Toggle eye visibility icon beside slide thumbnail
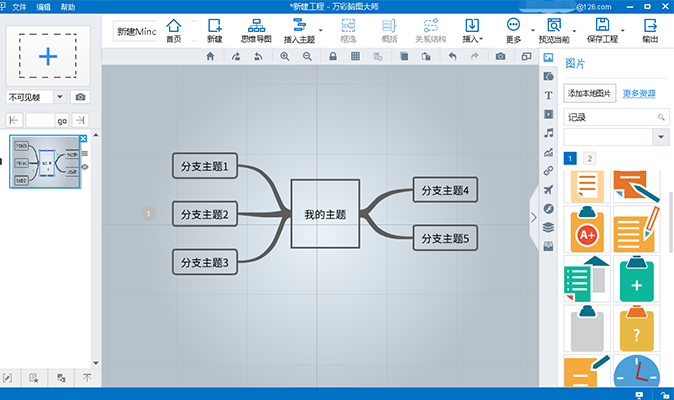Image resolution: width=674 pixels, height=400 pixels. point(84,167)
